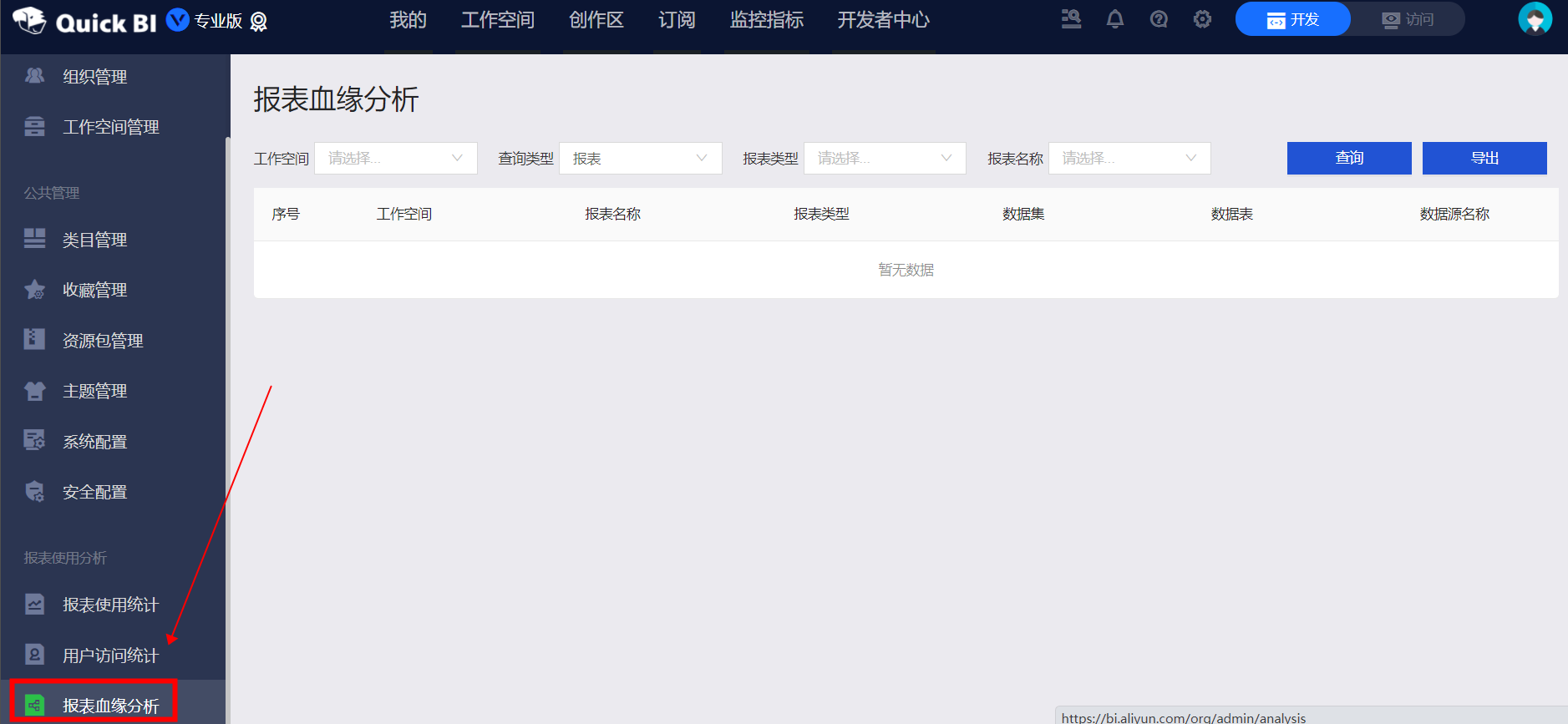This screenshot has height=724, width=1568.
Task: Select 报表血缘分析 in sidebar
Action: click(x=113, y=705)
